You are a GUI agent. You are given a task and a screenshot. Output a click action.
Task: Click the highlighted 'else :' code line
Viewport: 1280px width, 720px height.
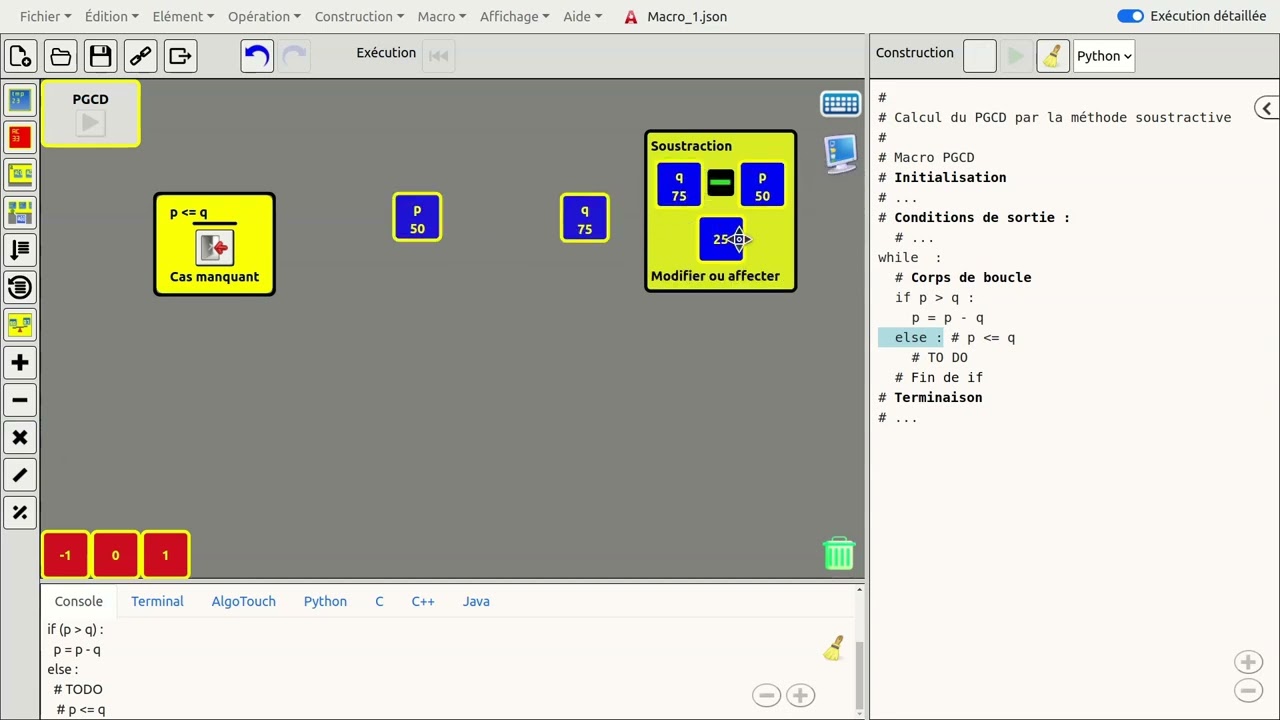point(911,337)
